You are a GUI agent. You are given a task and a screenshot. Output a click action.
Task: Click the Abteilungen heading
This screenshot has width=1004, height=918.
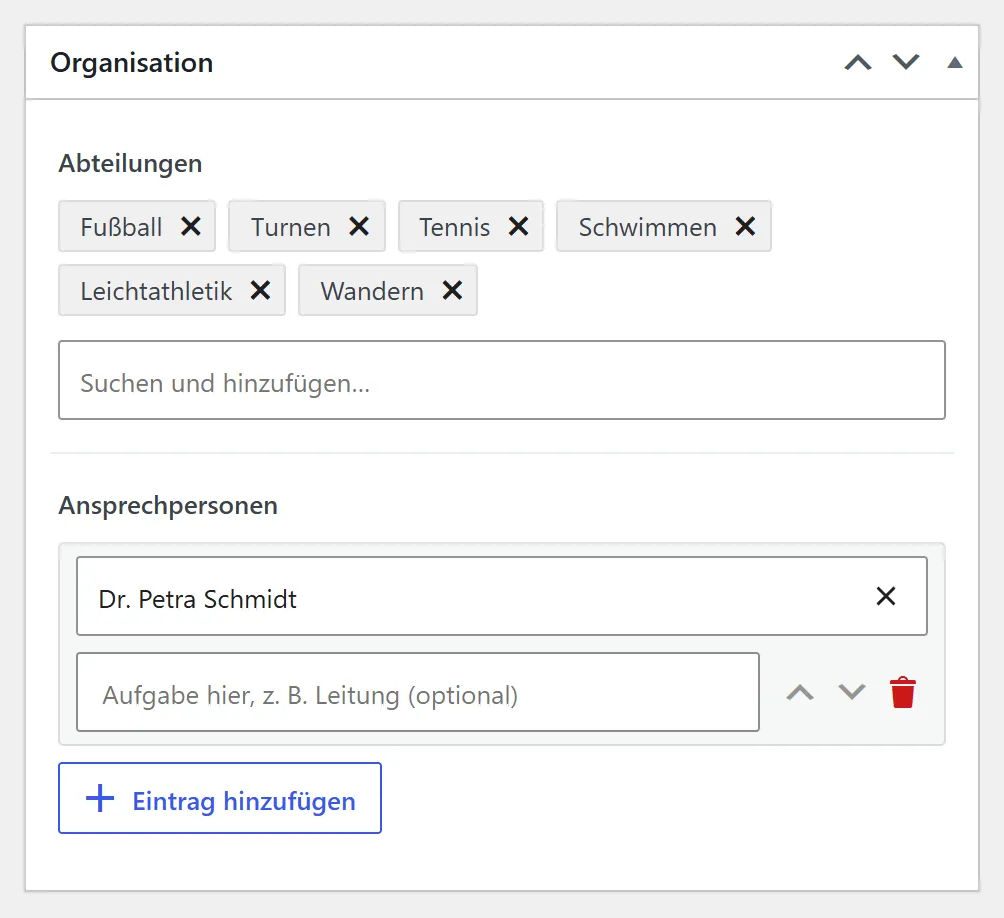click(131, 163)
